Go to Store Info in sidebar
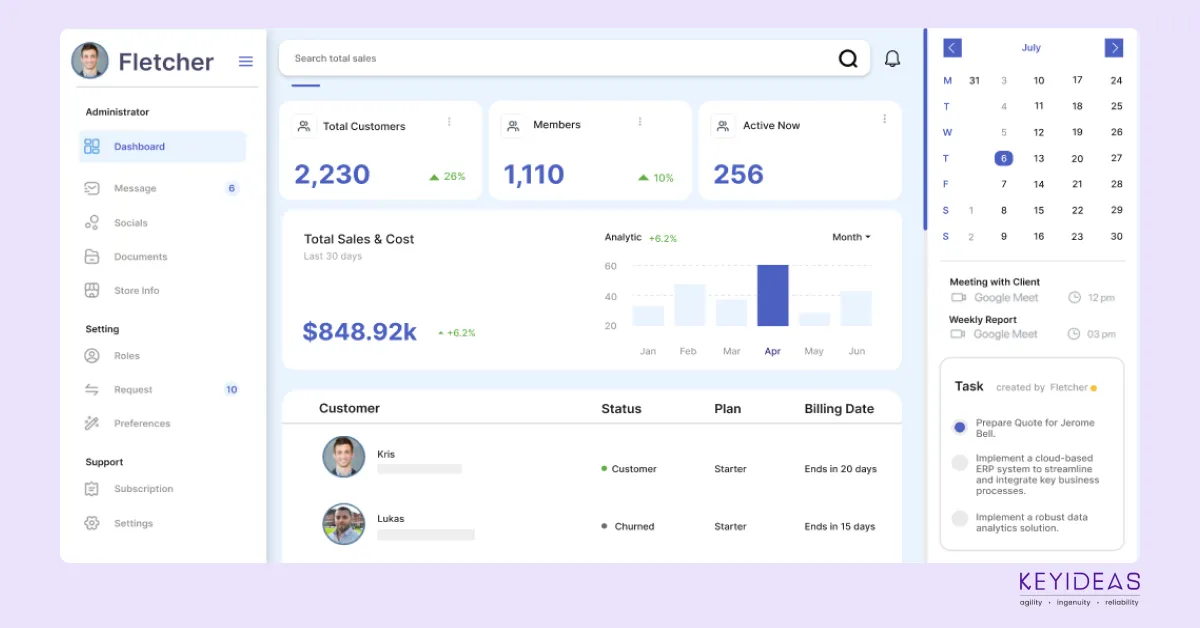Screen dimensions: 1200x628 click(x=136, y=291)
